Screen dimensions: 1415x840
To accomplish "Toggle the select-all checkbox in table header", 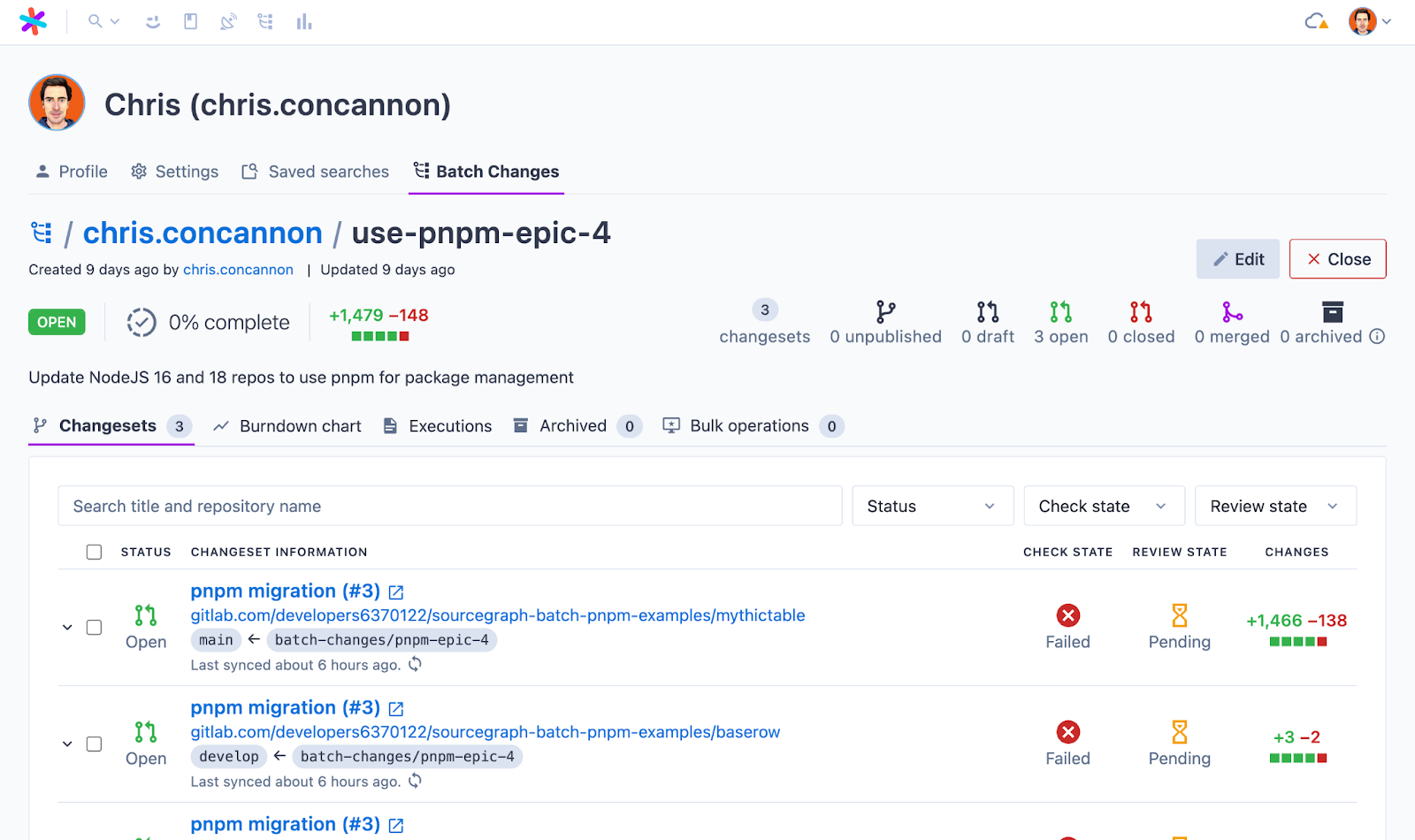I will tap(94, 552).
